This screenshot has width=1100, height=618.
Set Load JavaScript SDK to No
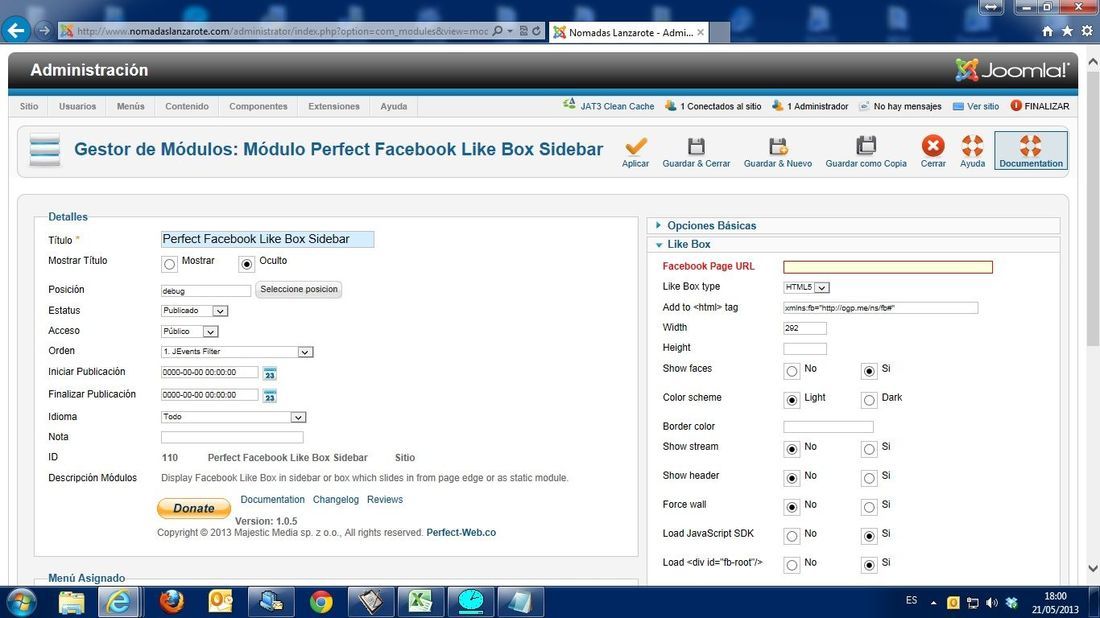click(x=792, y=536)
